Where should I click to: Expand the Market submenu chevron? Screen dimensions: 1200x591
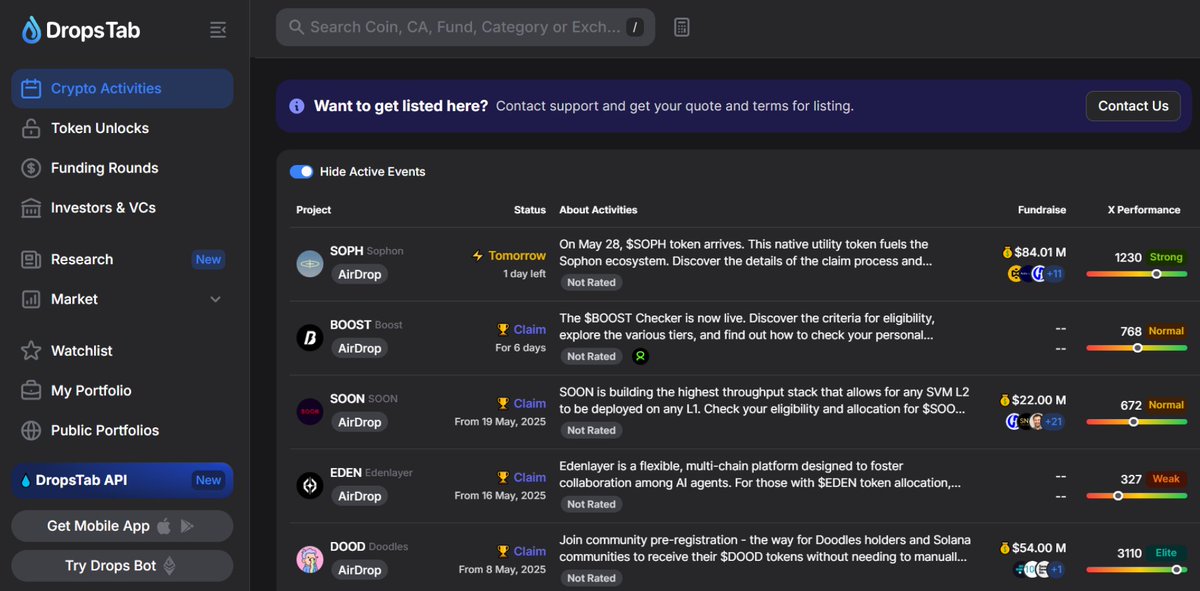coord(215,299)
